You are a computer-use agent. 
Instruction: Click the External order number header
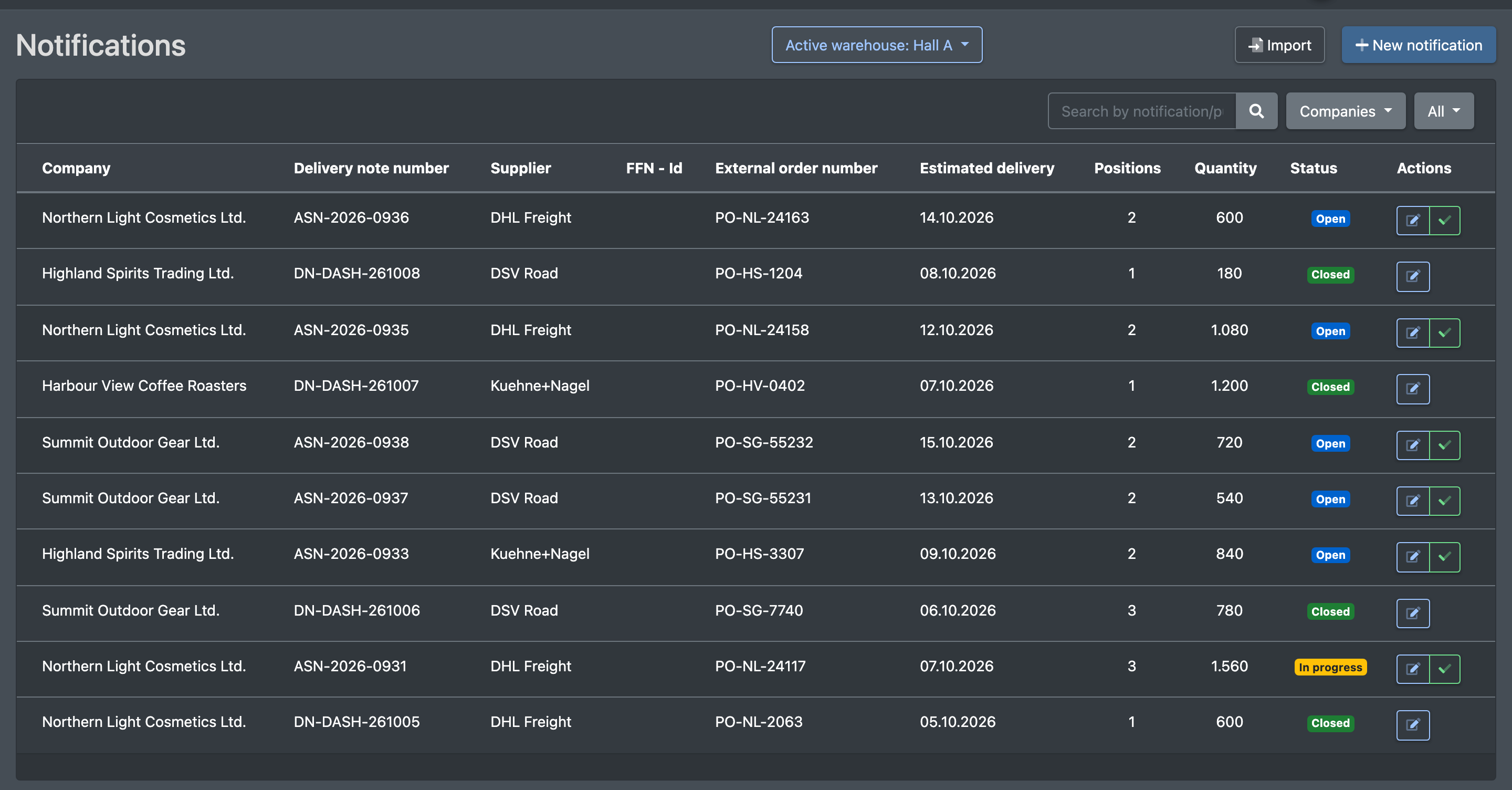pos(796,168)
